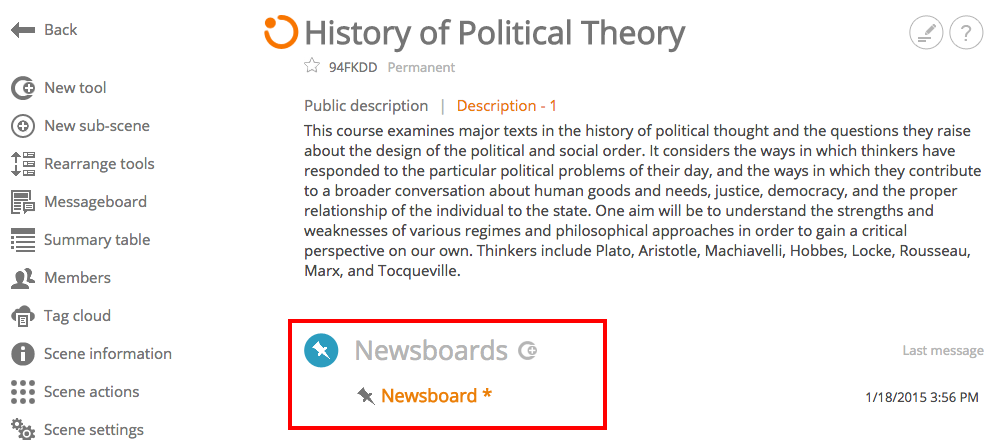Image resolution: width=999 pixels, height=440 pixels.
Task: Open the New tool icon
Action: click(23, 88)
